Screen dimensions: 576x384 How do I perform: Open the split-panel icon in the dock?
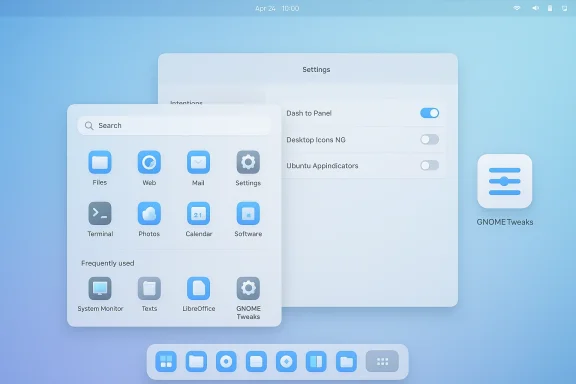316,362
